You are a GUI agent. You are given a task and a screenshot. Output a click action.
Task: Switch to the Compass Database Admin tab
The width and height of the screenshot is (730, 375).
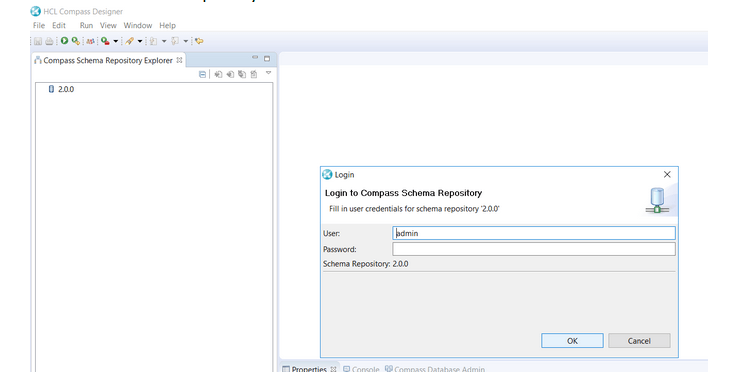pos(435,369)
